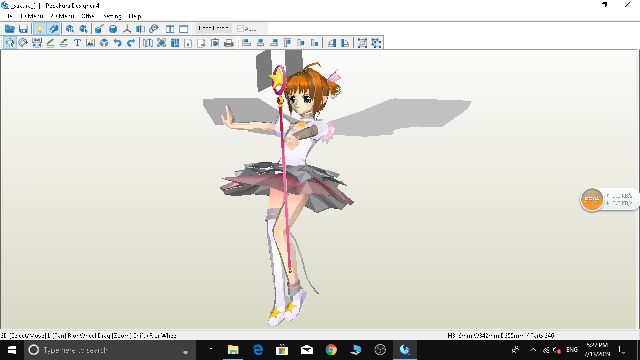This screenshot has height=360, width=640.
Task: Click the Unfold button
Action: tap(213, 28)
